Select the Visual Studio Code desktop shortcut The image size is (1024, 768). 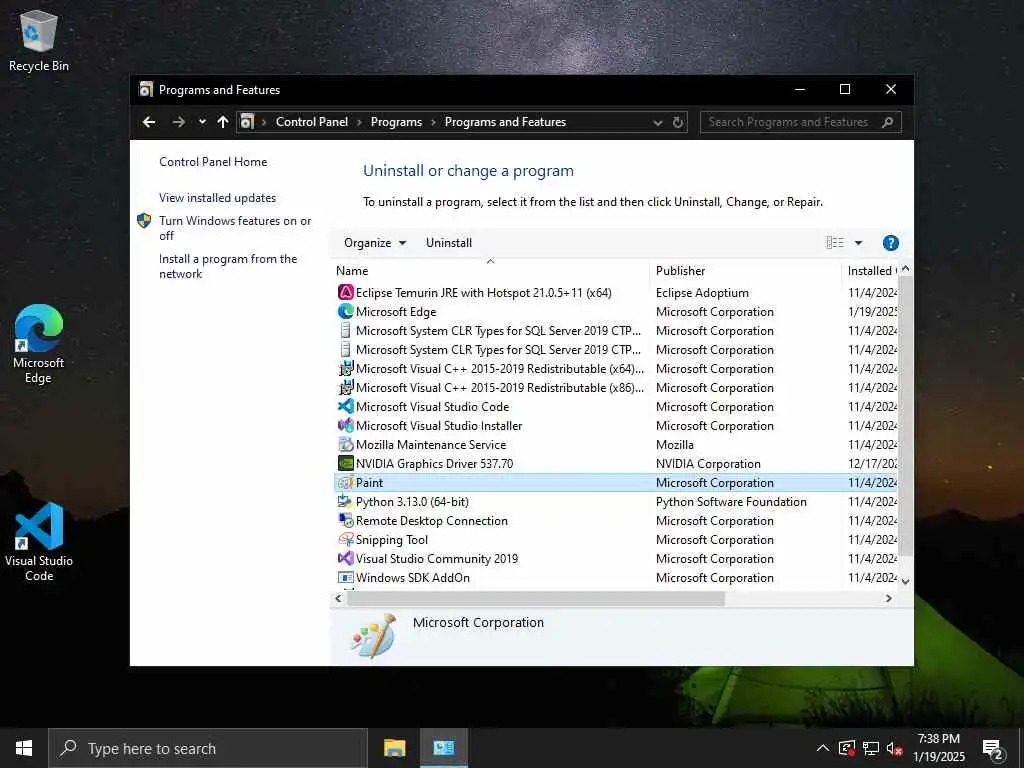39,541
